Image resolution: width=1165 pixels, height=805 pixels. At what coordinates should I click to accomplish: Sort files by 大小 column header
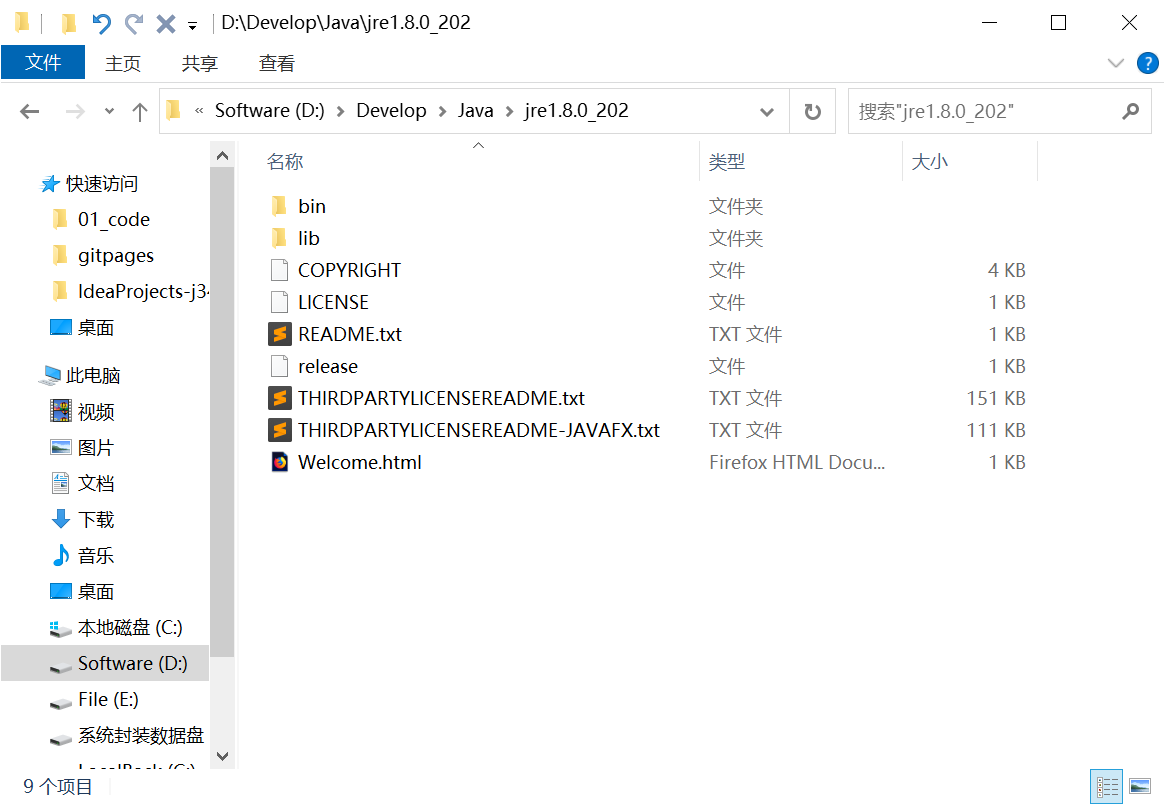tap(930, 161)
